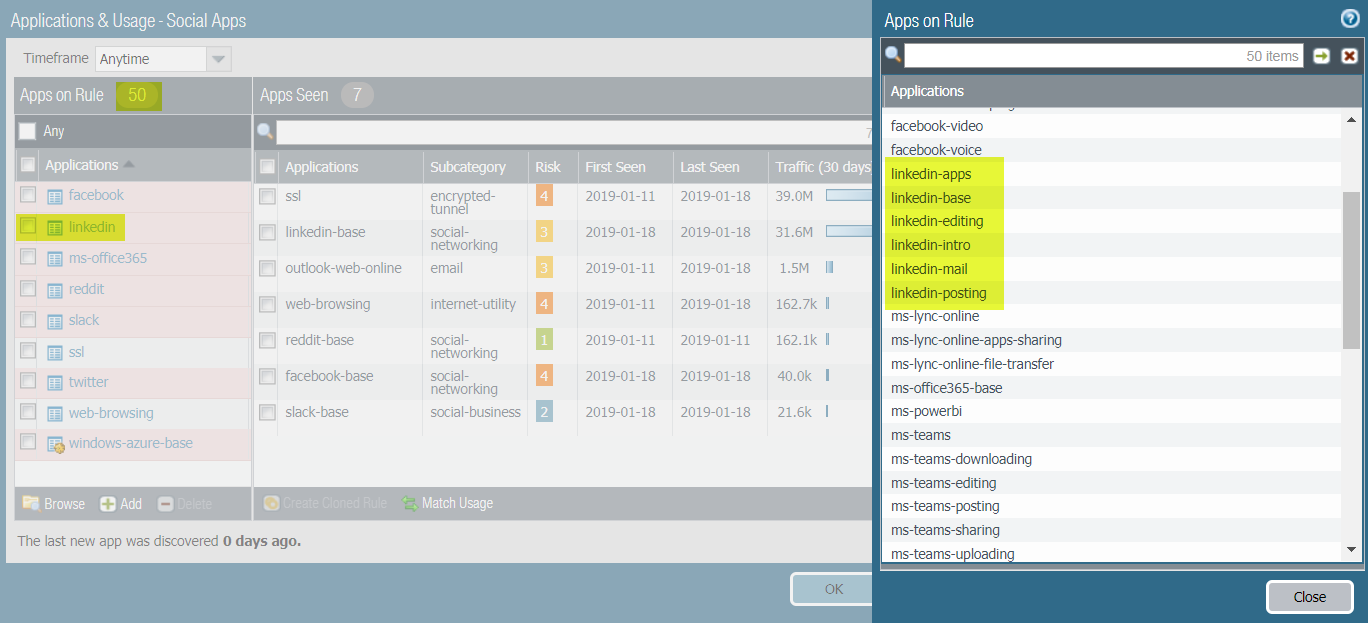Clear the search with red X icon
Viewport: 1368px width, 623px height.
[x=1349, y=56]
